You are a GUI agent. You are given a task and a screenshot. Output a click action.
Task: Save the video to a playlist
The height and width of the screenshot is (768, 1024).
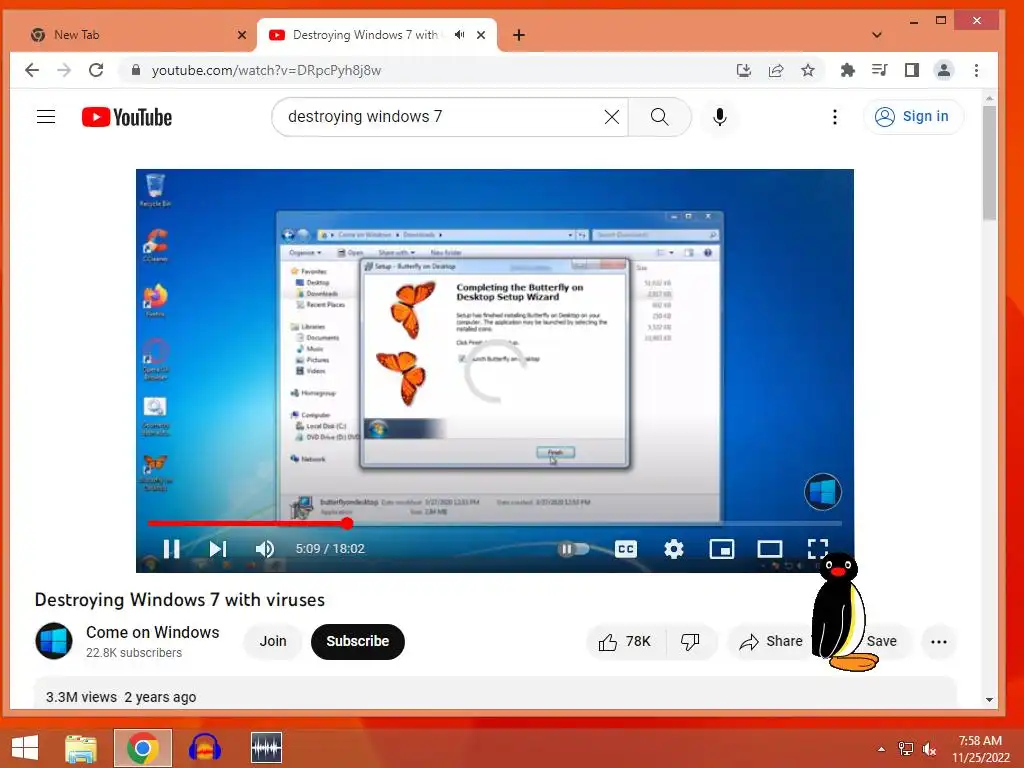[882, 641]
